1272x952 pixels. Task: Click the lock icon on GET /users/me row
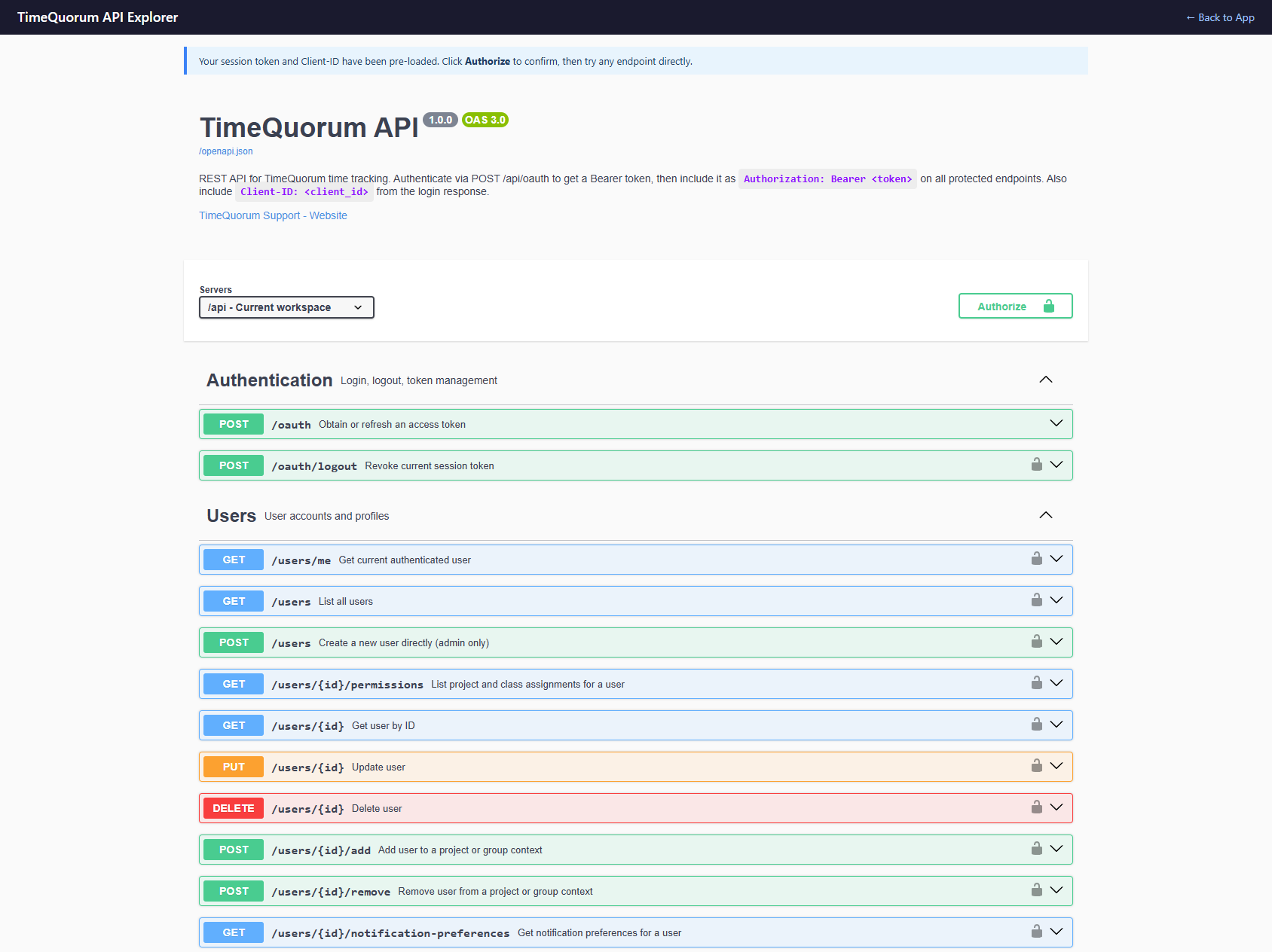[x=1037, y=559]
